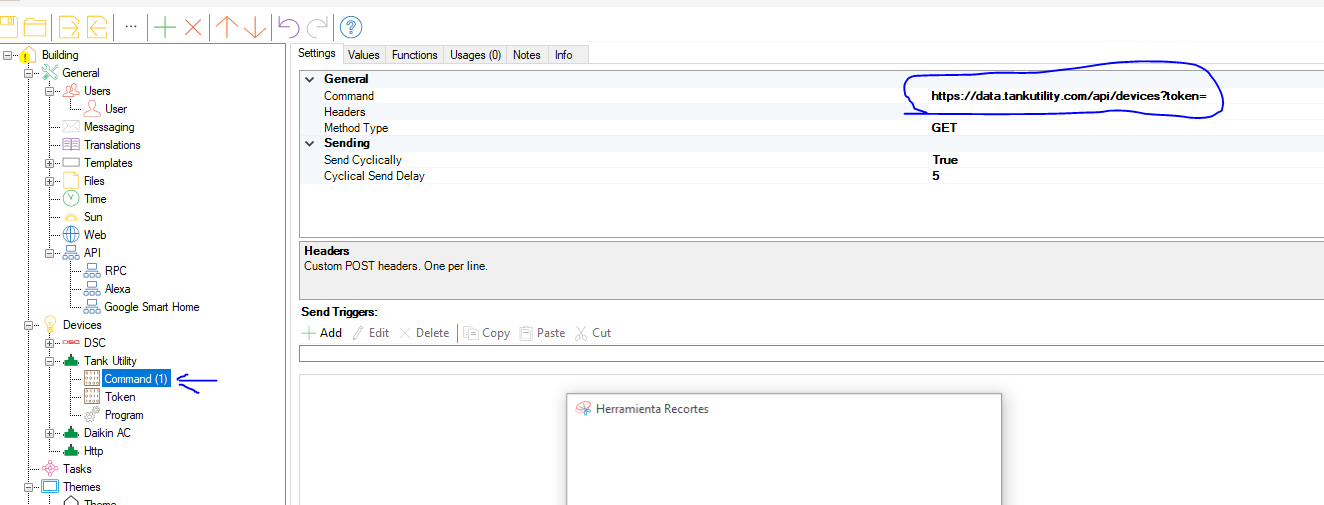This screenshot has height=505, width=1324.
Task: Click the open folder toolbar icon
Action: click(x=36, y=27)
